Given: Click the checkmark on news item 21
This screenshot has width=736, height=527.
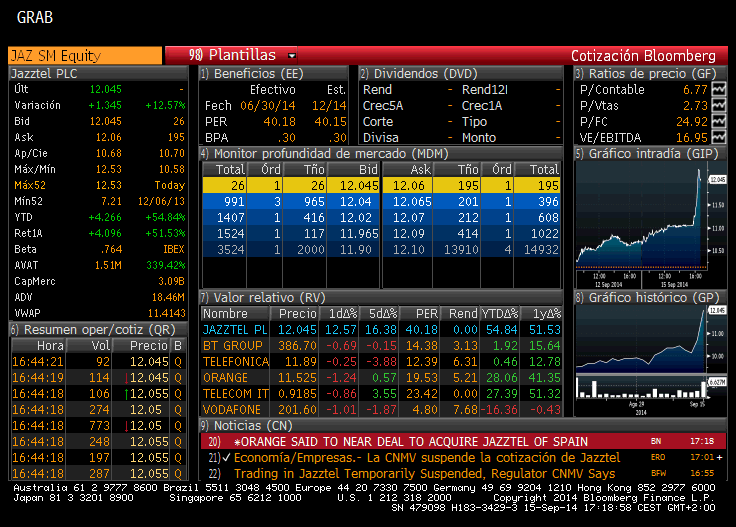Looking at the screenshot, I should 226,458.
